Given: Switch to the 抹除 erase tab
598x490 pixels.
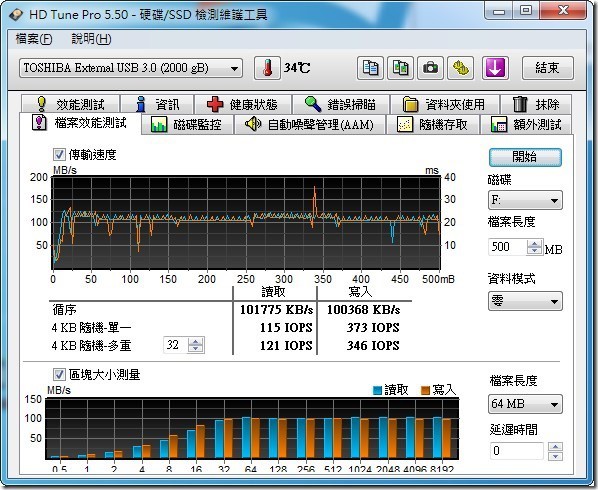Looking at the screenshot, I should (536, 104).
